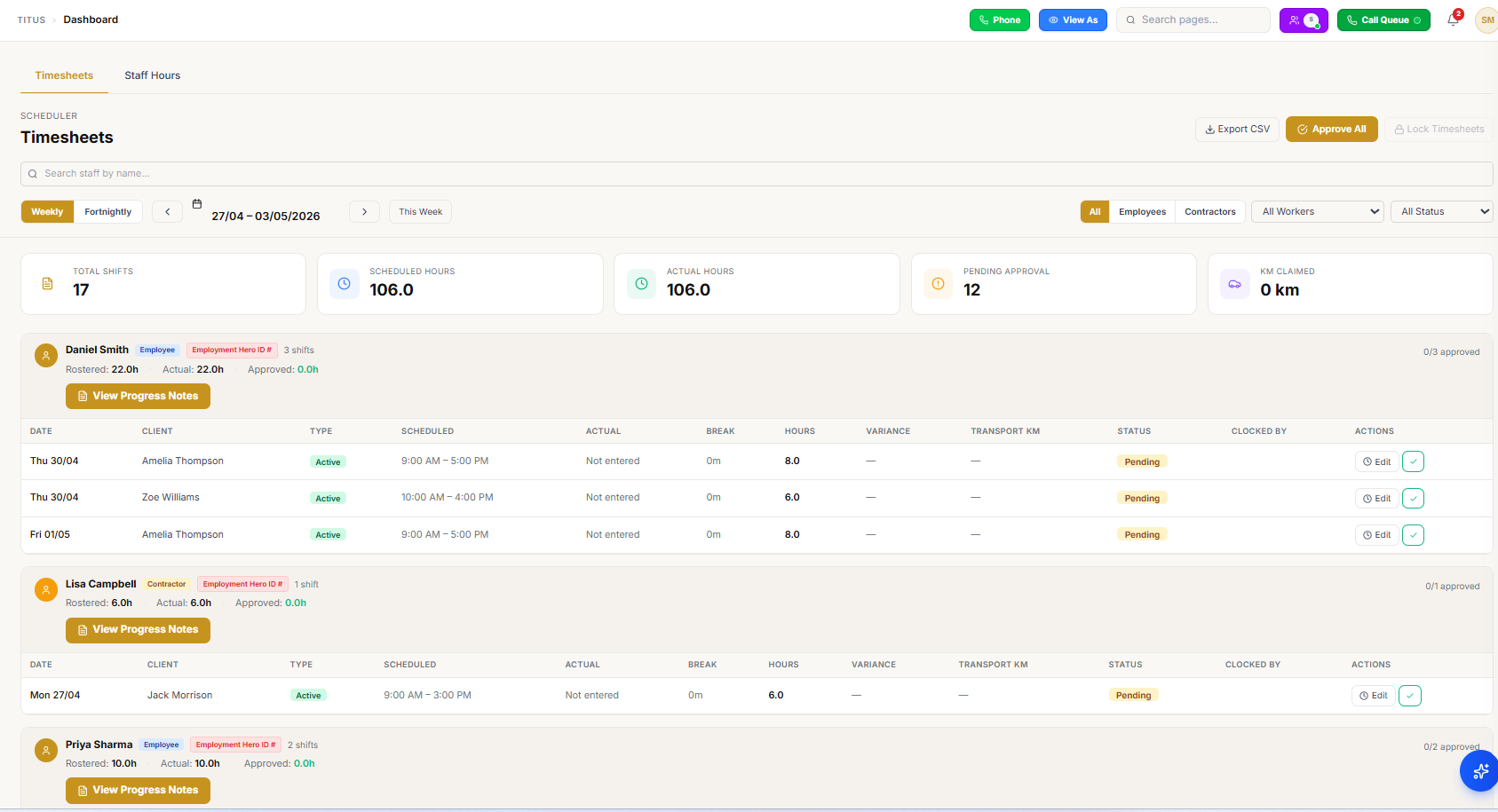Select the Fortnightly period toggle

(108, 212)
